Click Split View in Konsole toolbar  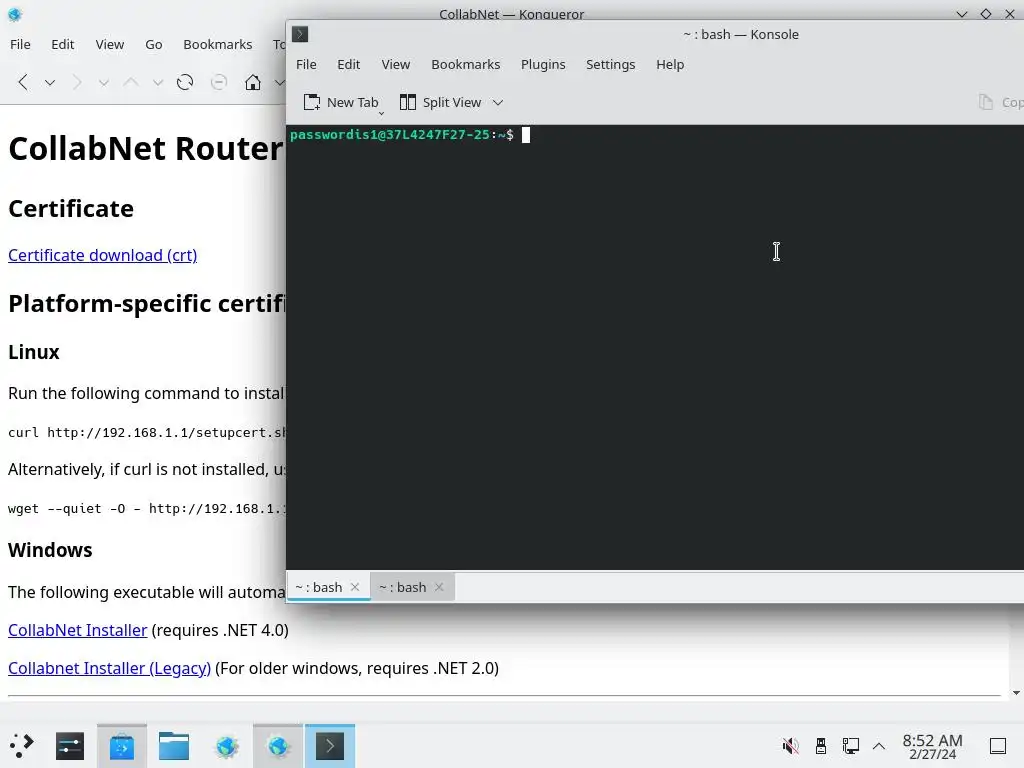[x=440, y=103]
